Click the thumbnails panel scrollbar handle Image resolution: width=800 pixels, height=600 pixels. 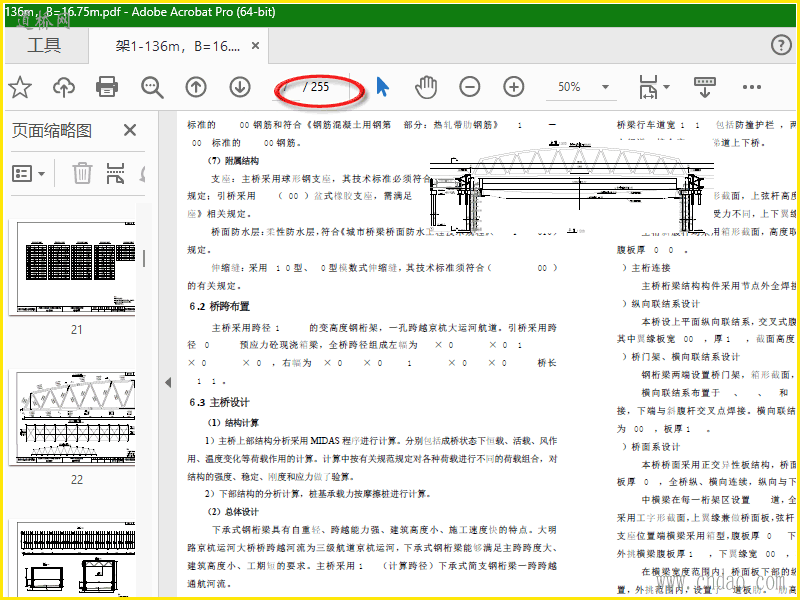(x=144, y=258)
